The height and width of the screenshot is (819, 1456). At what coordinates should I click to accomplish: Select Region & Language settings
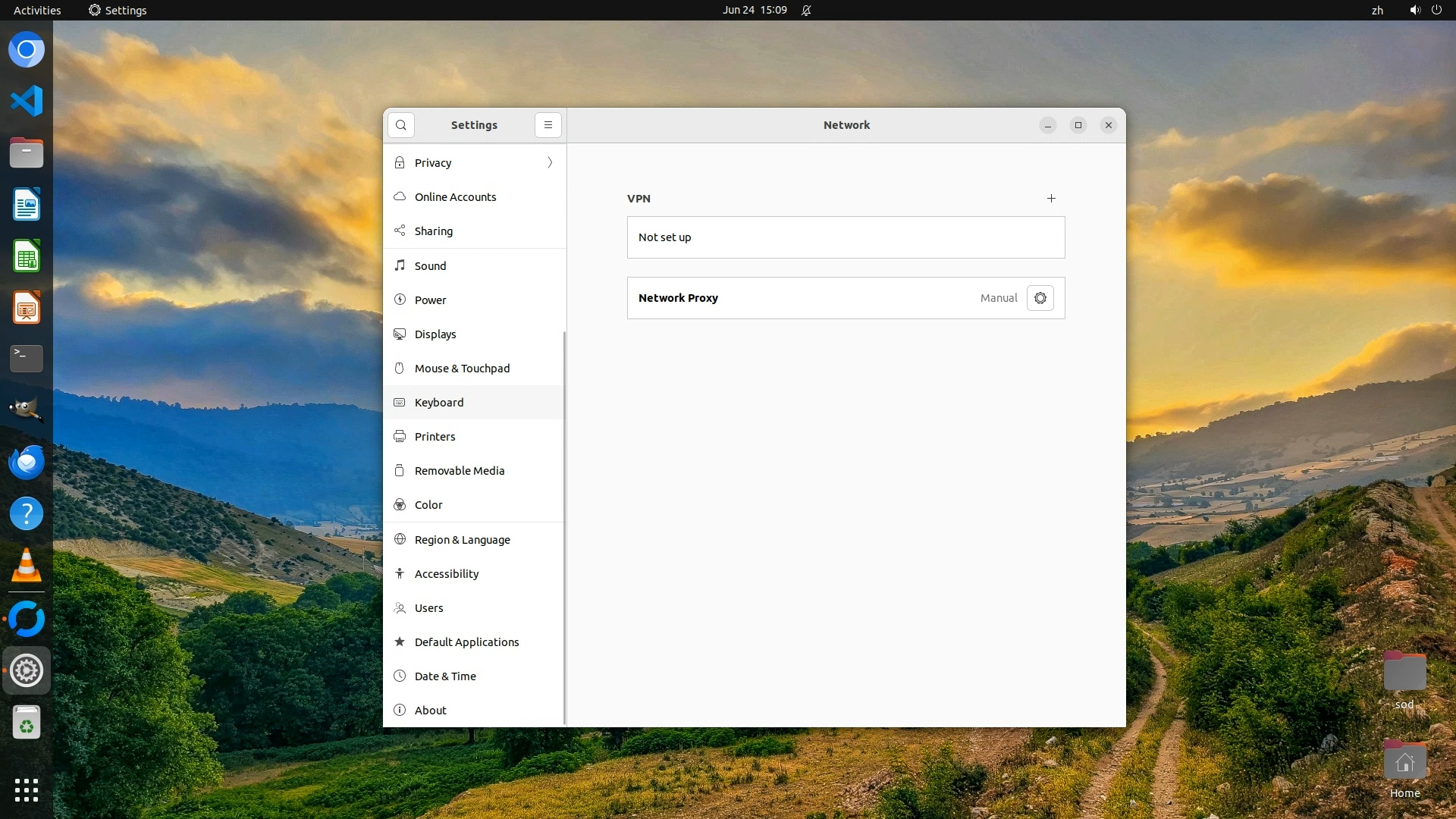pyautogui.click(x=462, y=540)
